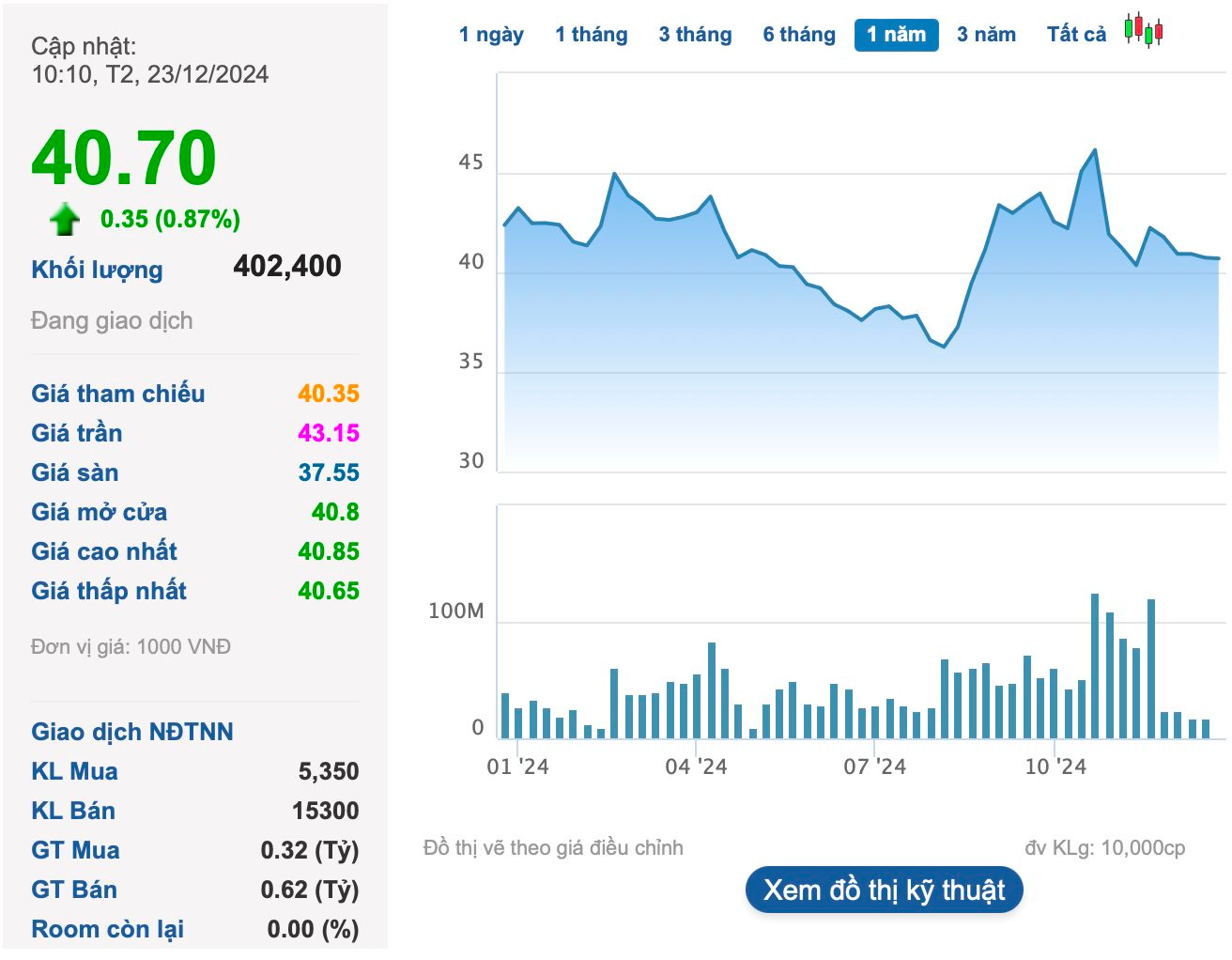Click the Giá sàn label
This screenshot has width=1232, height=960.
pos(75,472)
